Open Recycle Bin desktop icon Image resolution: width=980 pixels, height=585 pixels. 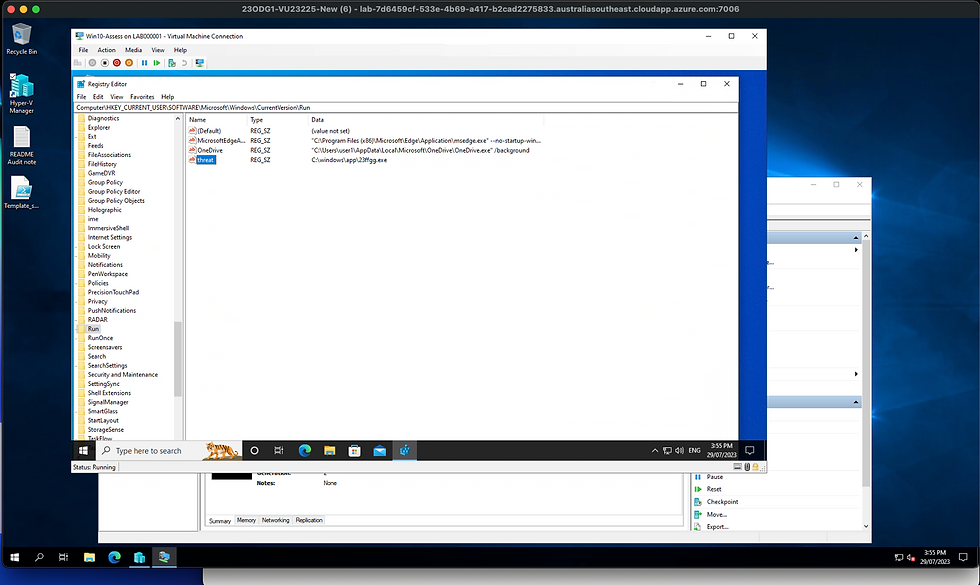[x=21, y=39]
